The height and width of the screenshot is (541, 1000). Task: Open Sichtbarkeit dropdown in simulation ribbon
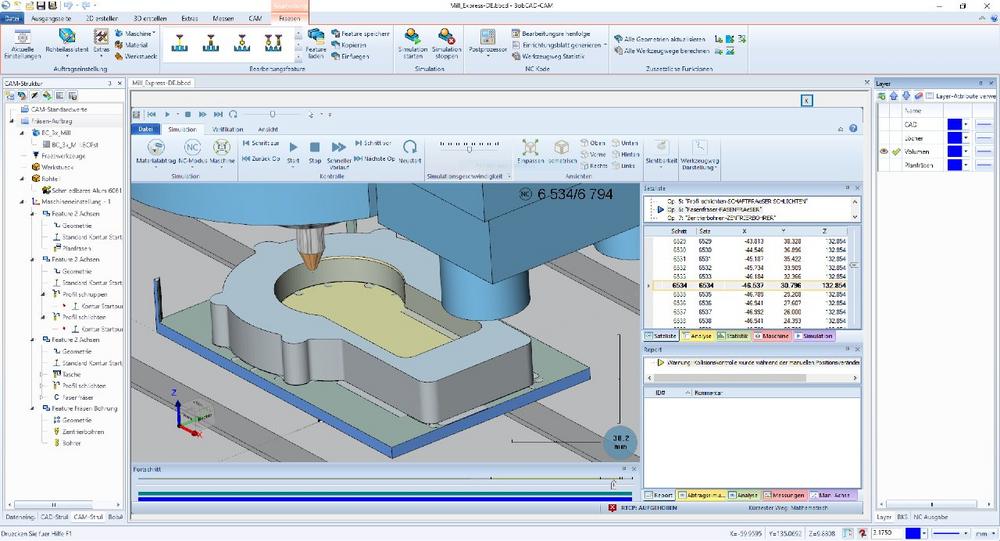click(x=661, y=153)
